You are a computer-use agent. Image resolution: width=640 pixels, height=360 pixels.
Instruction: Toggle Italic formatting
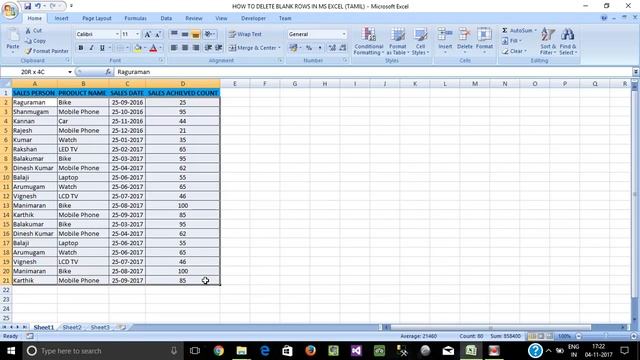[91, 48]
